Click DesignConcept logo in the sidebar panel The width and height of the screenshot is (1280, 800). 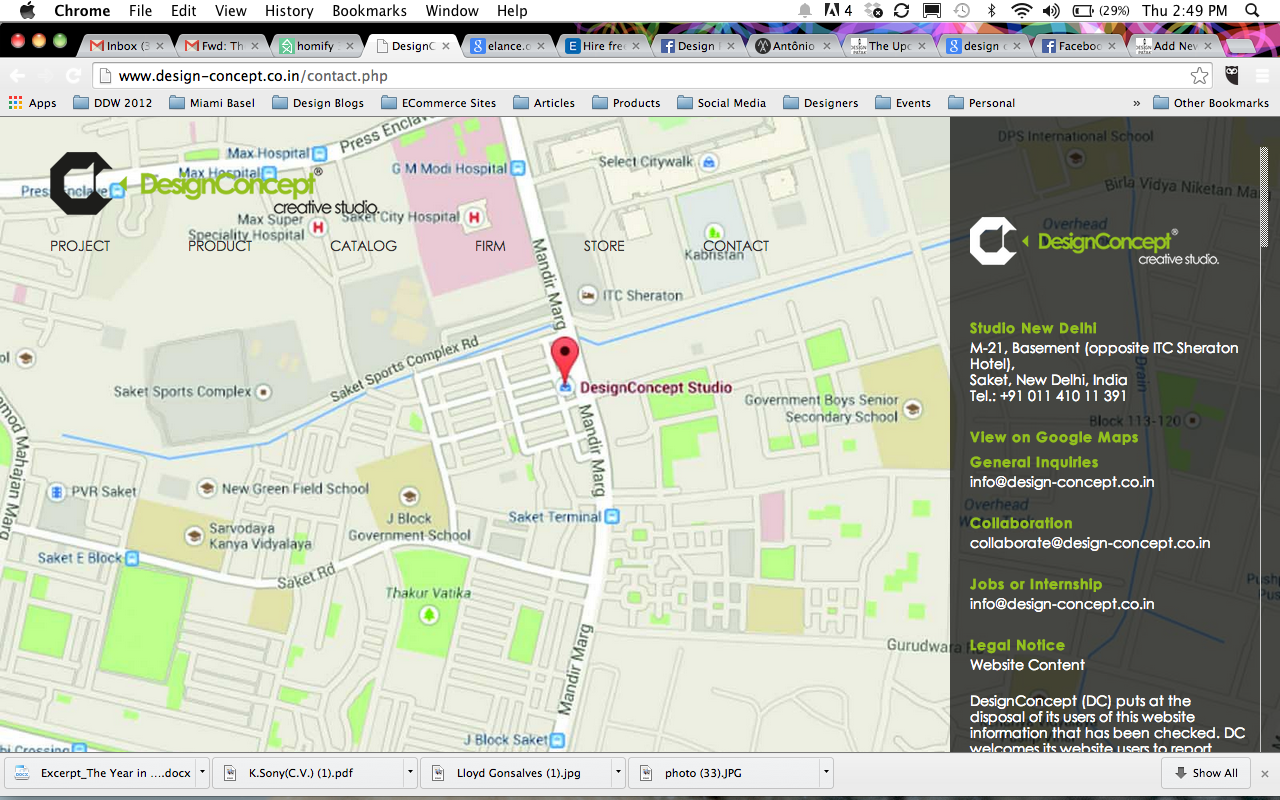[x=1094, y=241]
